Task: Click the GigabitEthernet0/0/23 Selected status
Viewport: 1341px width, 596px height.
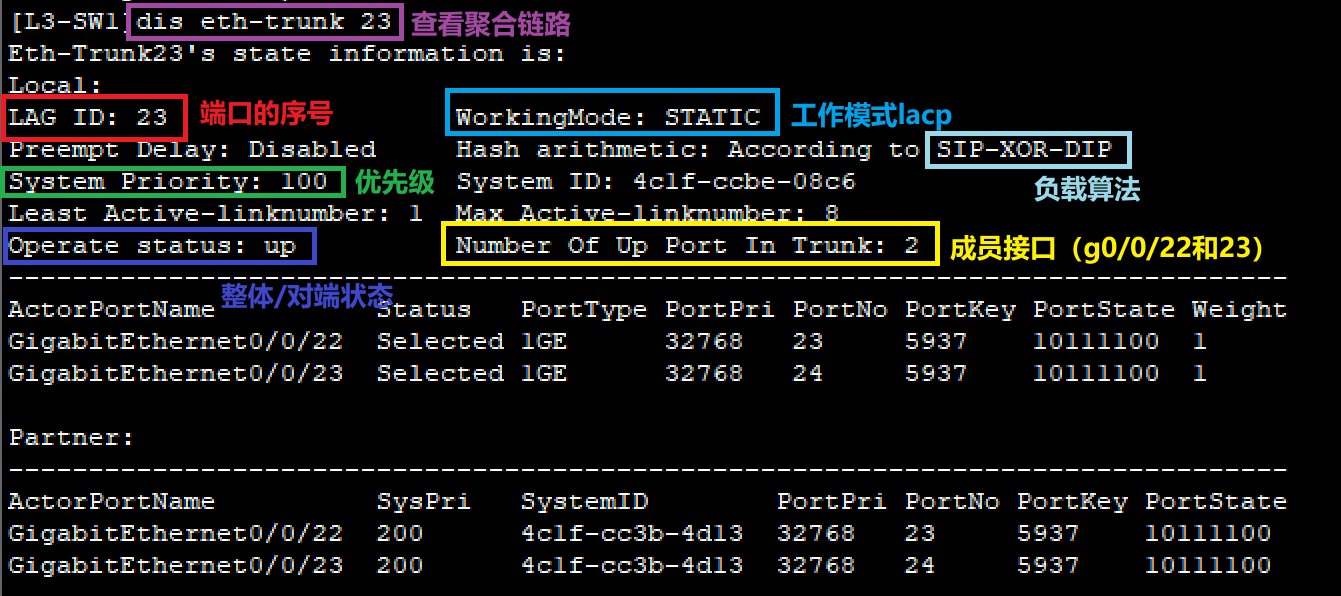Action: pos(440,373)
